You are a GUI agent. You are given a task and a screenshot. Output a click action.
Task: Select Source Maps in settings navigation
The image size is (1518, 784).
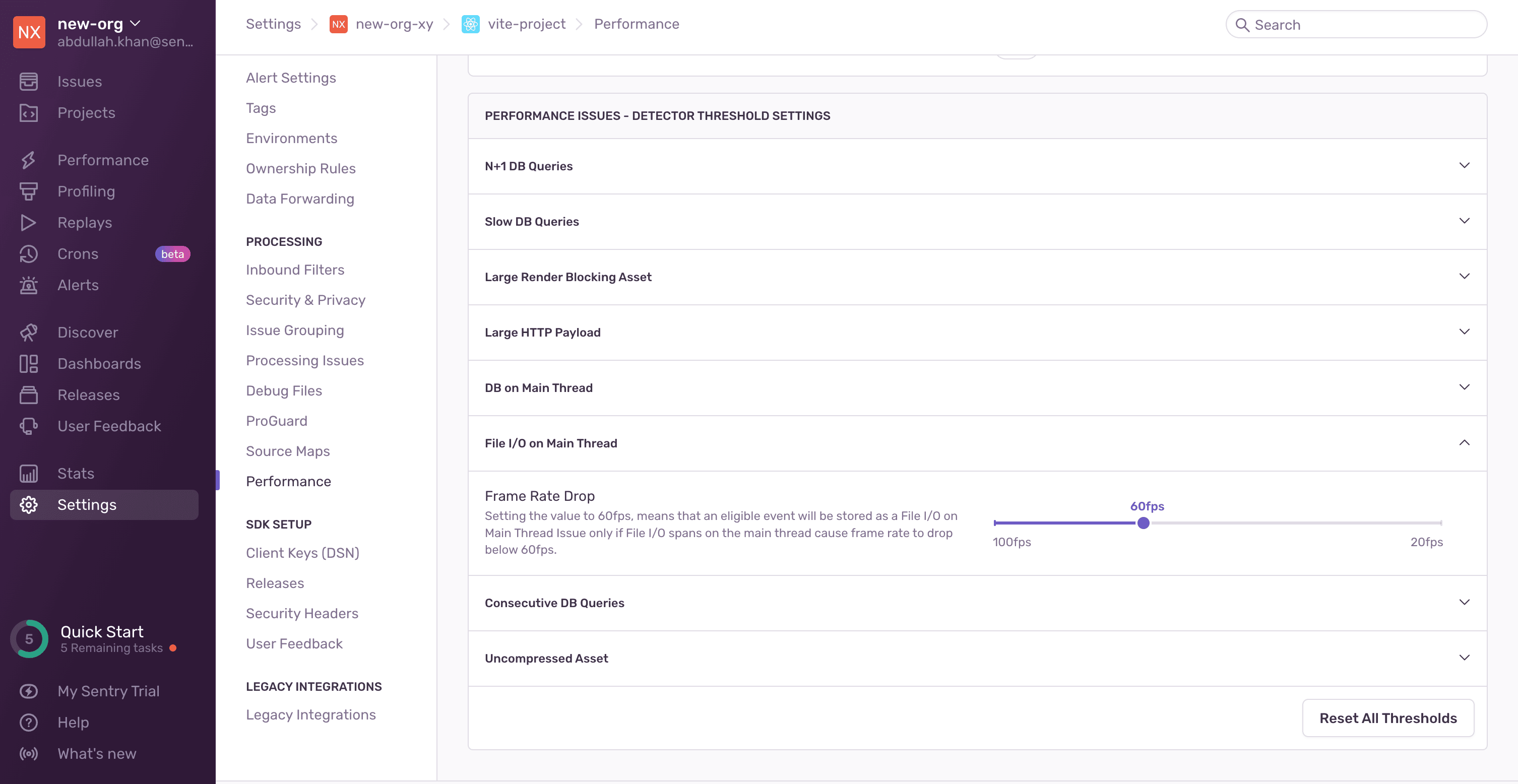(288, 451)
